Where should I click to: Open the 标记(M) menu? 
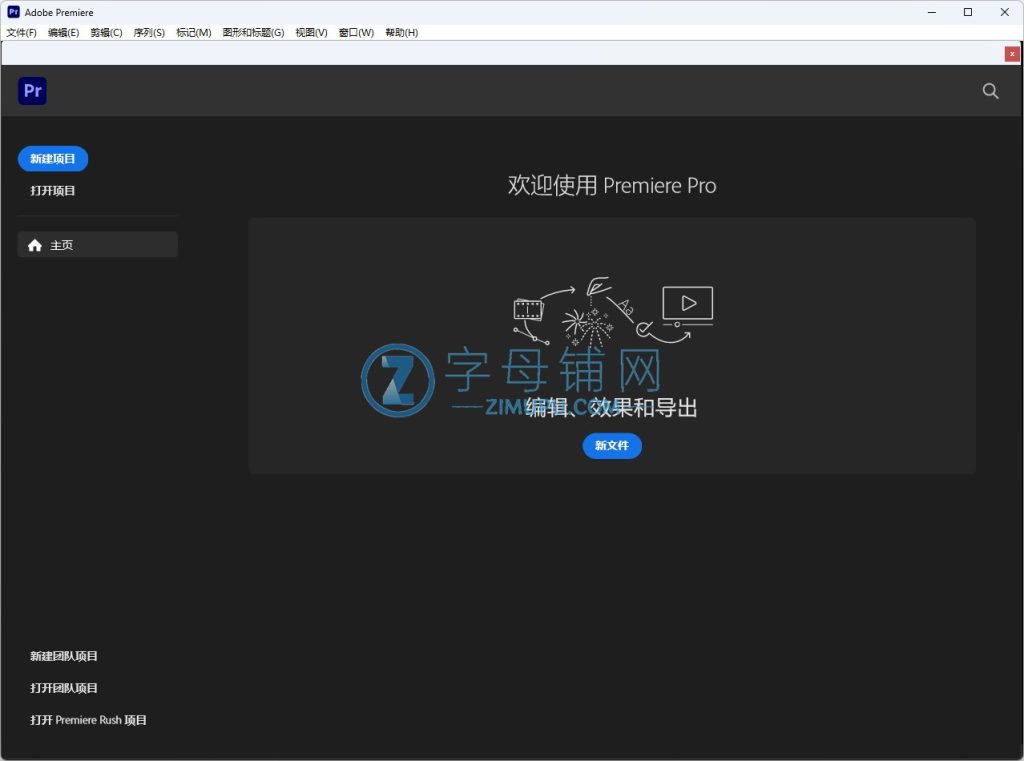[x=194, y=33]
